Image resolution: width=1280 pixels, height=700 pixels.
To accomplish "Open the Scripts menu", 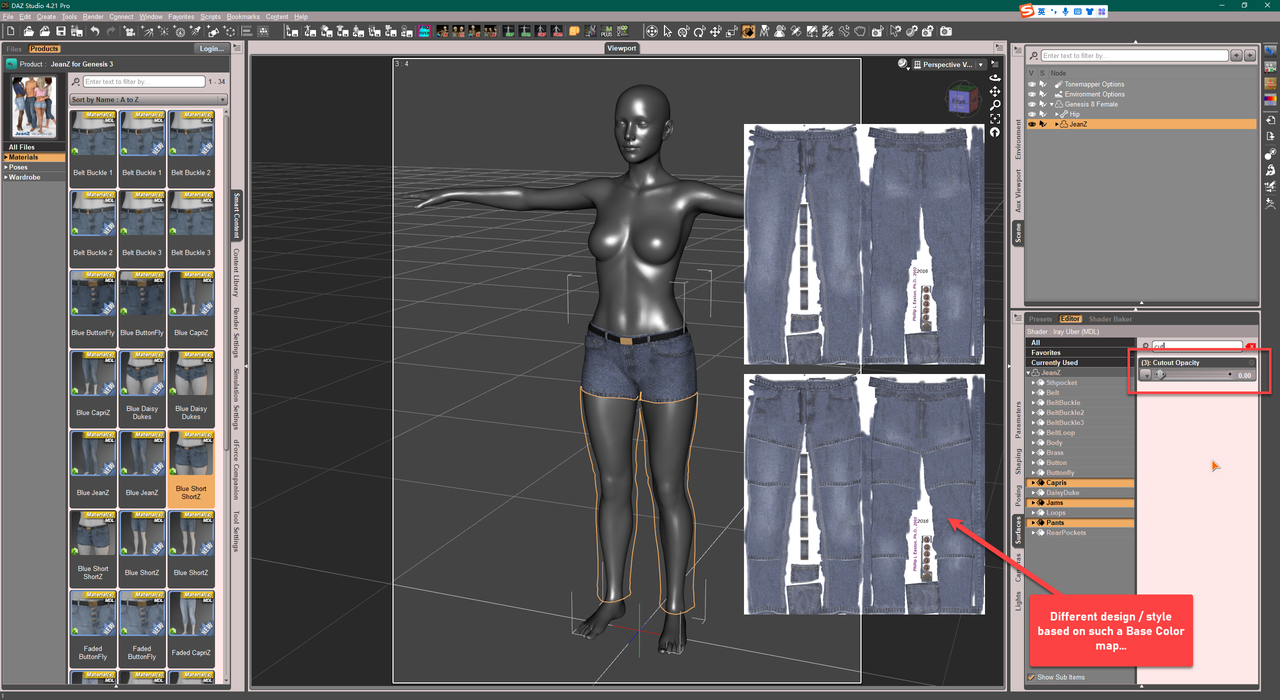I will [211, 17].
